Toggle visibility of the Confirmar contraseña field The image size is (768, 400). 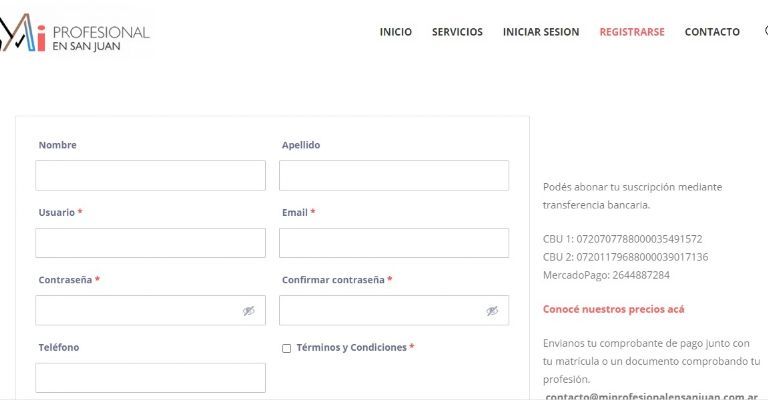(x=492, y=311)
